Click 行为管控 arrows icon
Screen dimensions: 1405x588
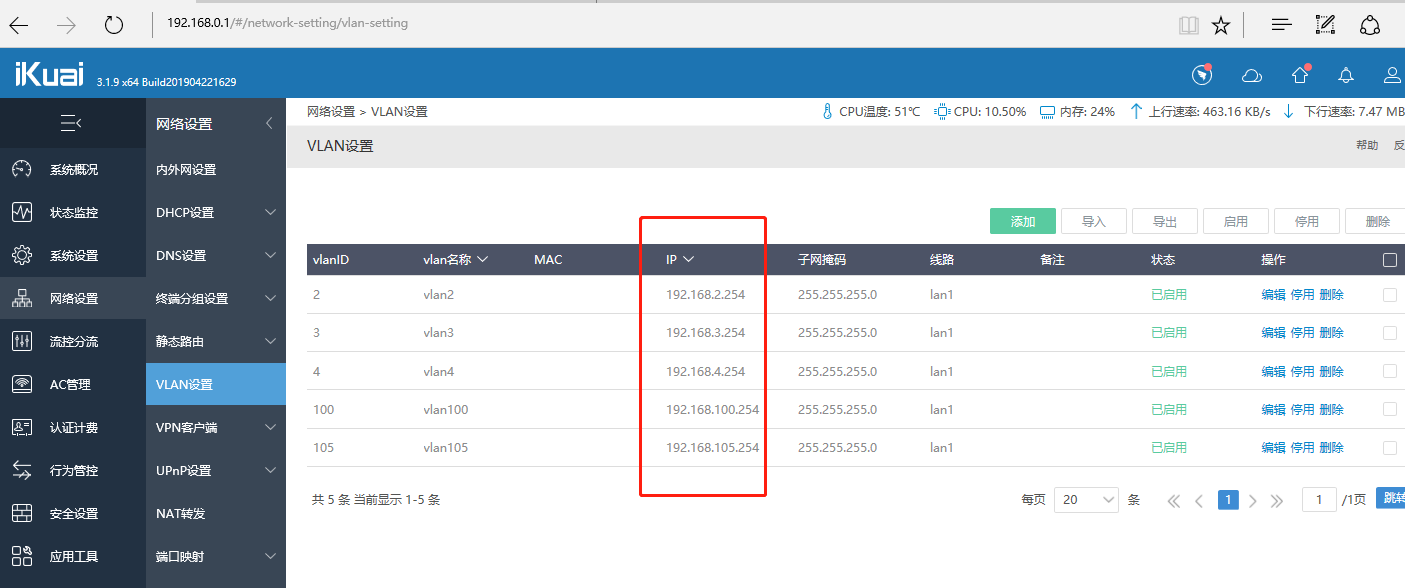pyautogui.click(x=22, y=470)
